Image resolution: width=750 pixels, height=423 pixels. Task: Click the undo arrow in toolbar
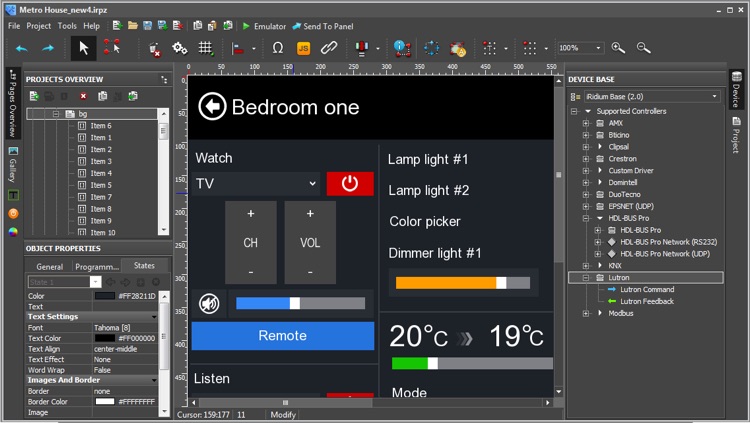(x=21, y=48)
